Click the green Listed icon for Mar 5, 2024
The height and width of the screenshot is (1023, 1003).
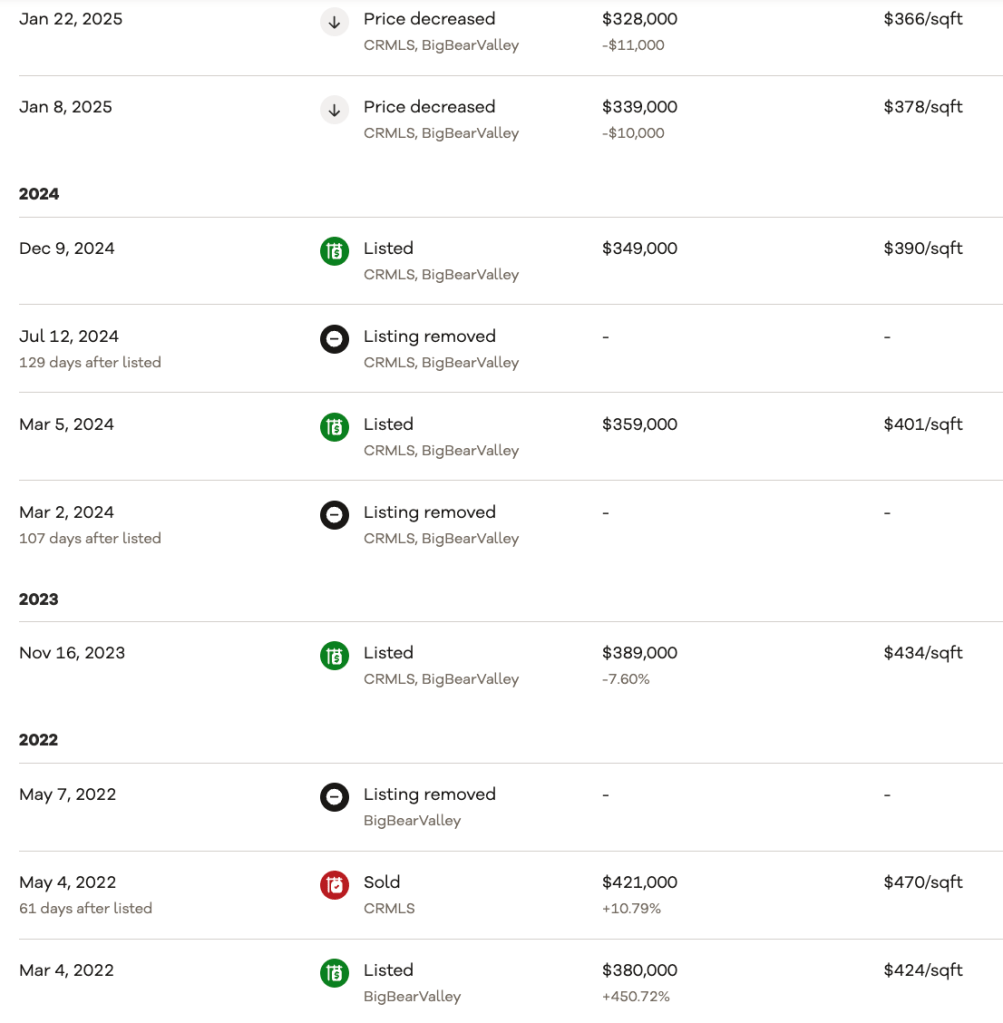pos(334,427)
